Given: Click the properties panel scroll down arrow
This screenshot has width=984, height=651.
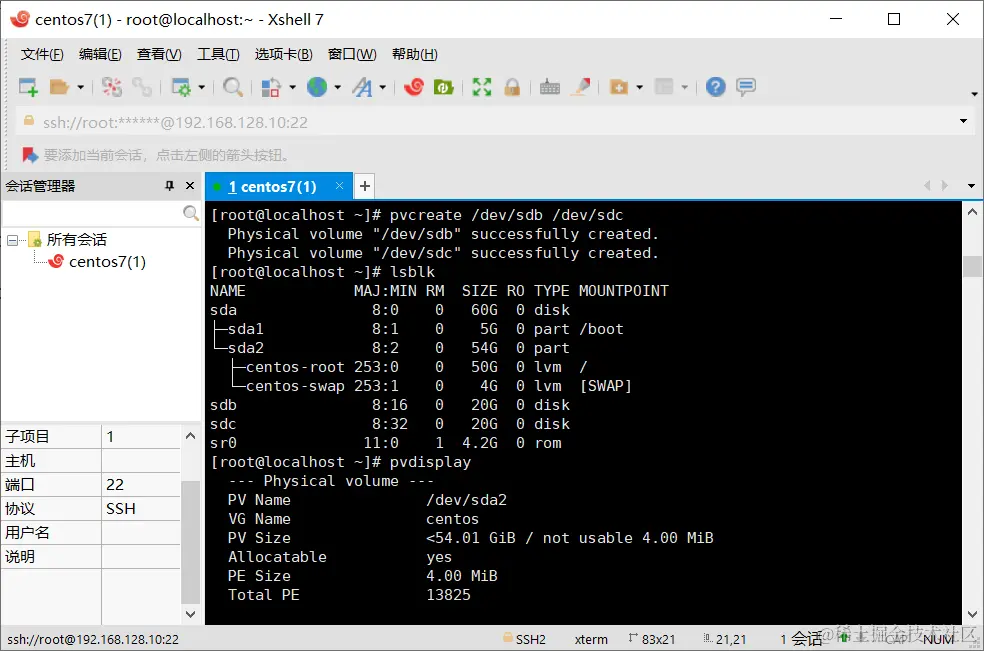Looking at the screenshot, I should (190, 614).
